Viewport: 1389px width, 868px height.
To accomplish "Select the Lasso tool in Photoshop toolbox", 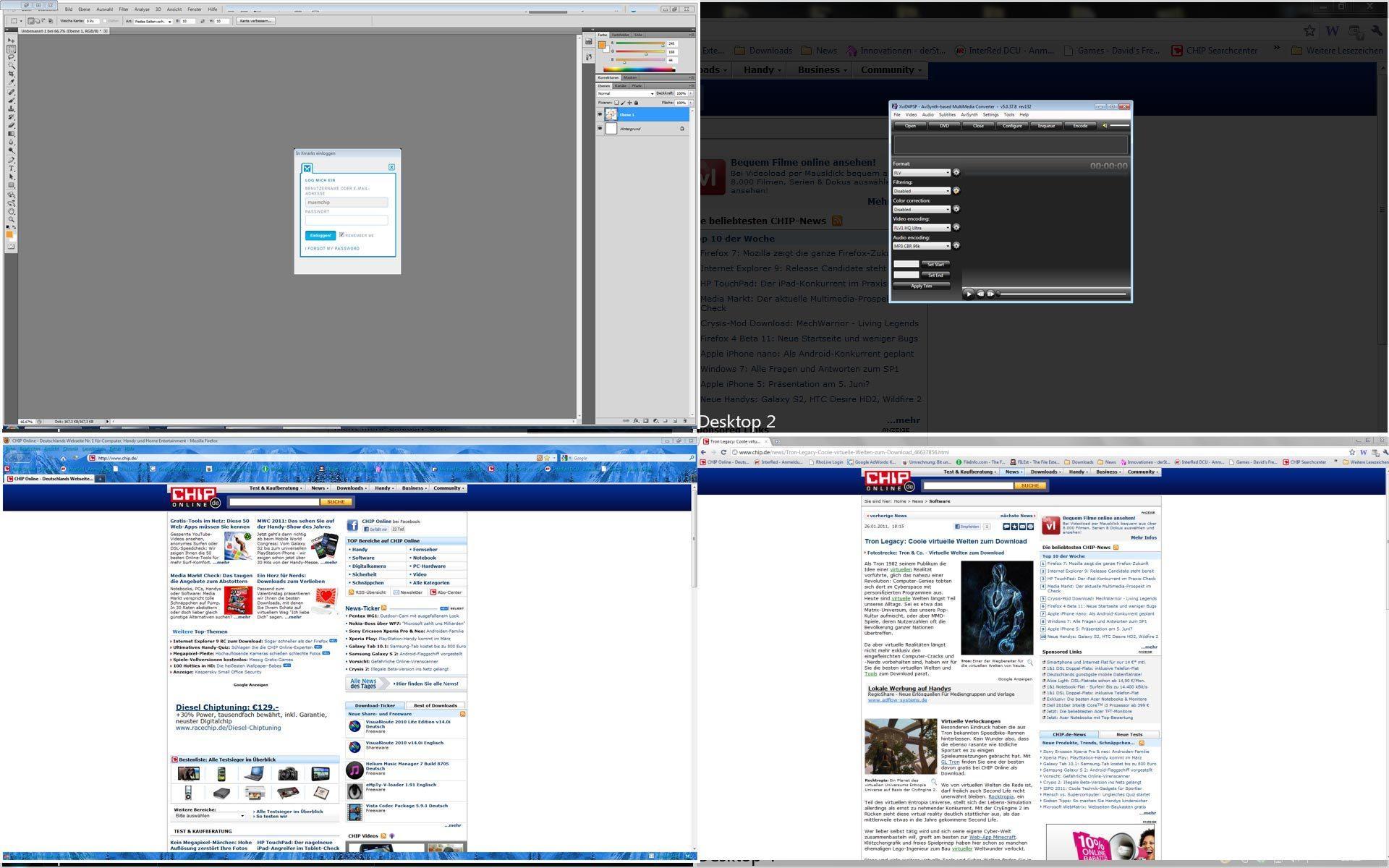I will (9, 57).
